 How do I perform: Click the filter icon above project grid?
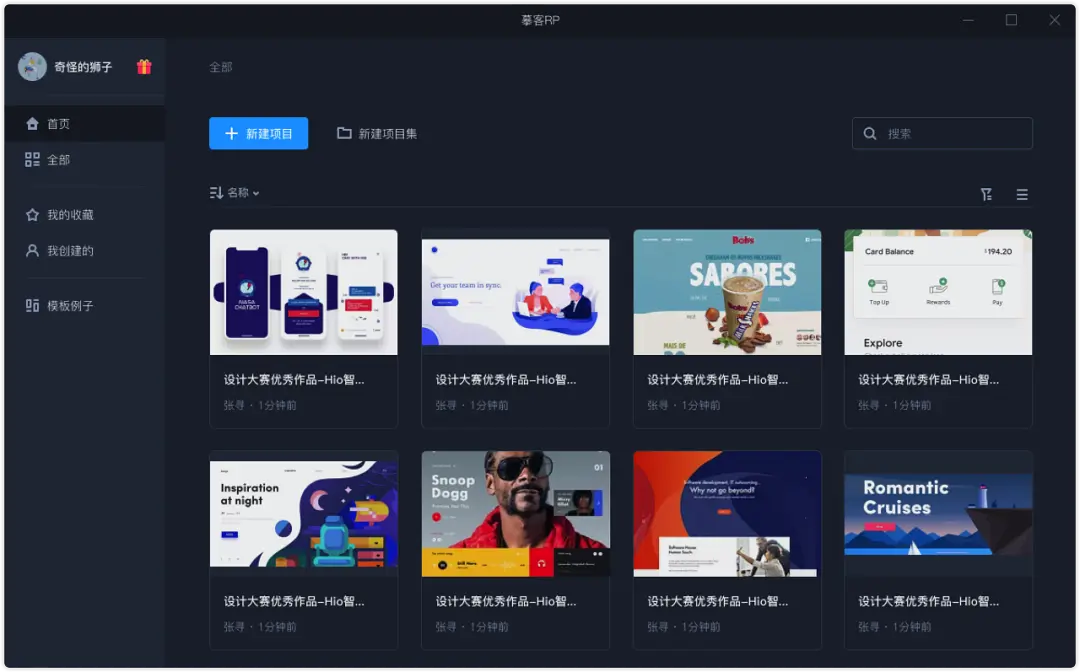click(986, 194)
